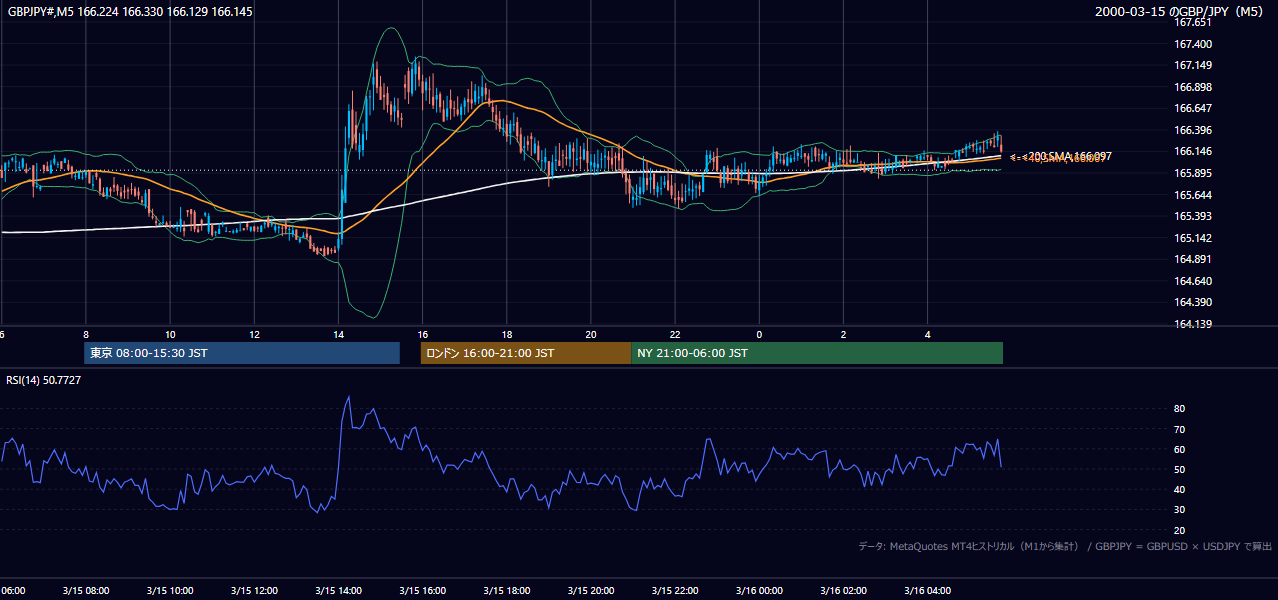Click hour tick 22 under price chart

[675, 334]
